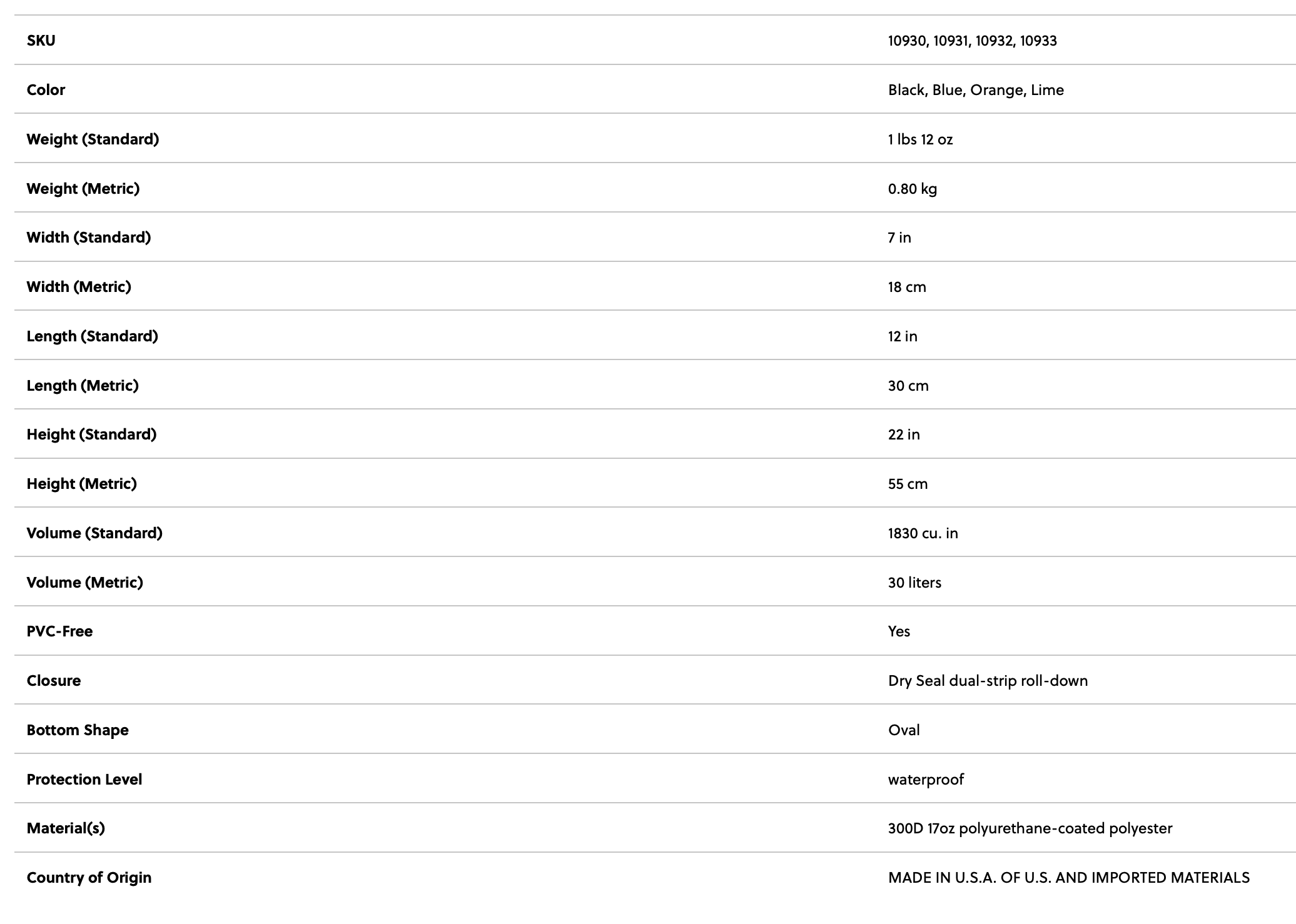Click the Width (Standard) label

pos(89,238)
